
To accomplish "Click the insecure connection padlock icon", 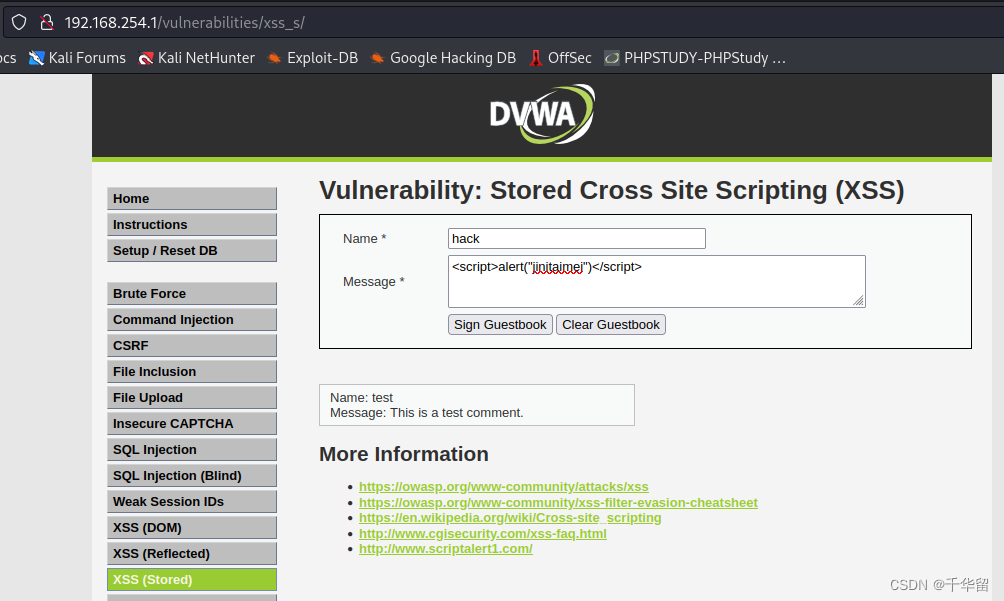I will pos(47,22).
